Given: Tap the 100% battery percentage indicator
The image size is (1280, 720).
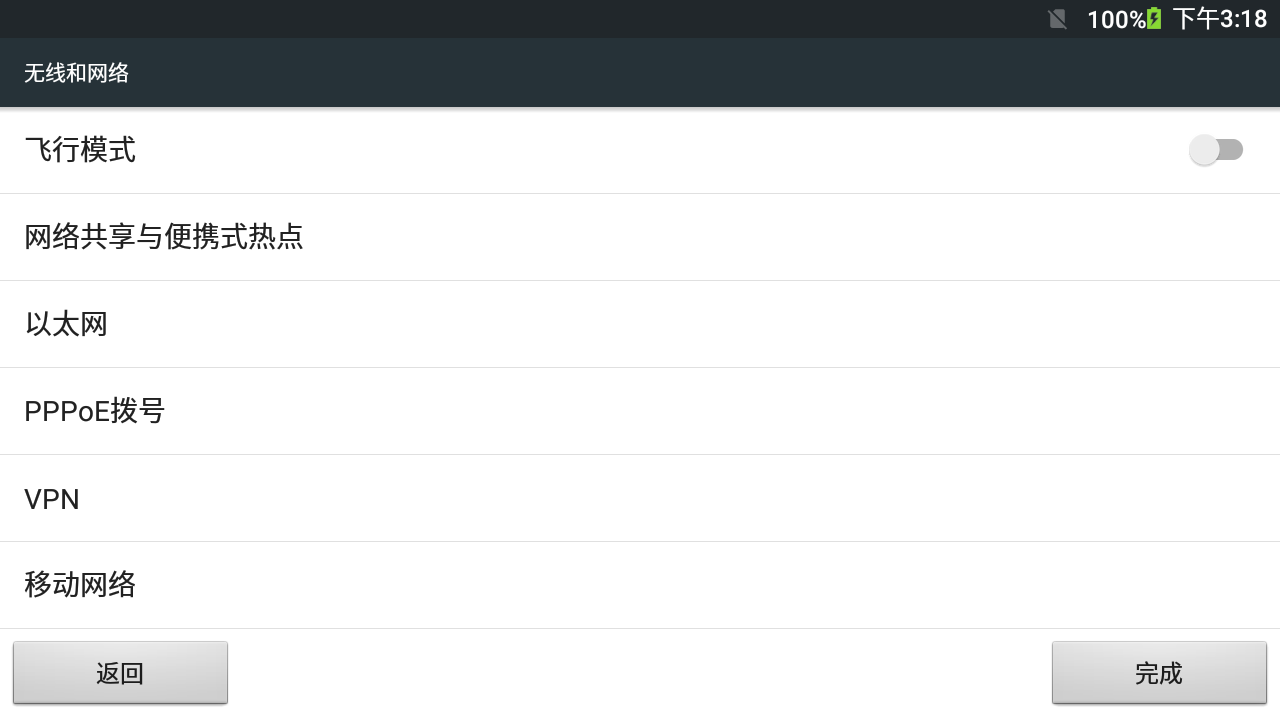Looking at the screenshot, I should point(1116,19).
